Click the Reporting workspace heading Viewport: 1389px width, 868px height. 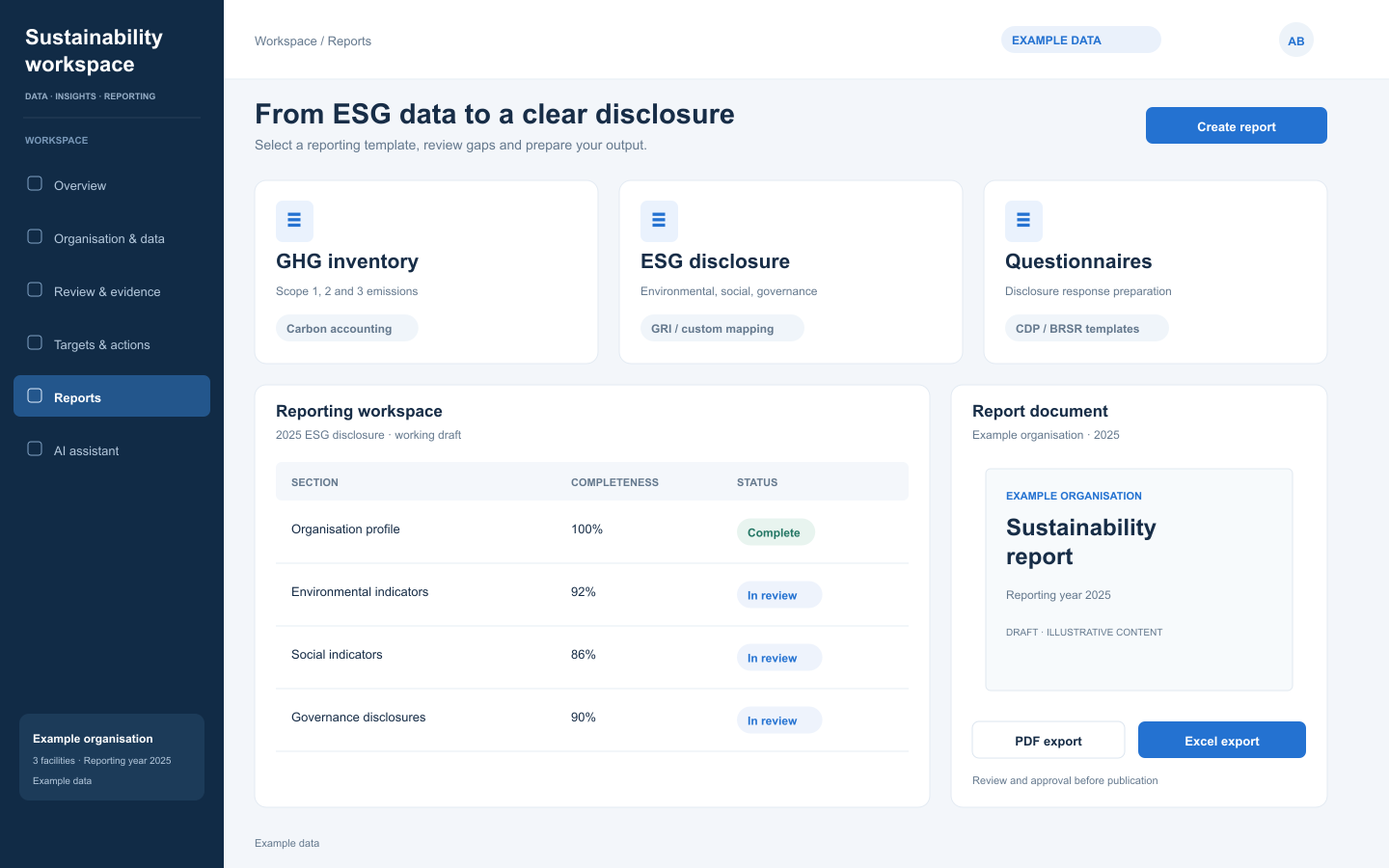[x=359, y=411]
